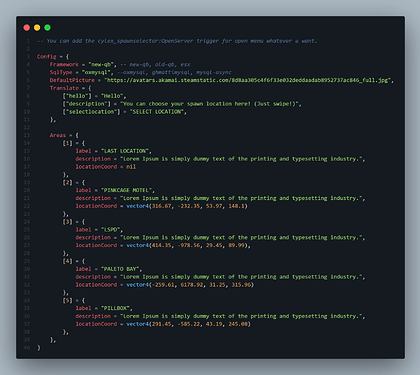Click the "LAST LOCATION" label string

pos(125,151)
